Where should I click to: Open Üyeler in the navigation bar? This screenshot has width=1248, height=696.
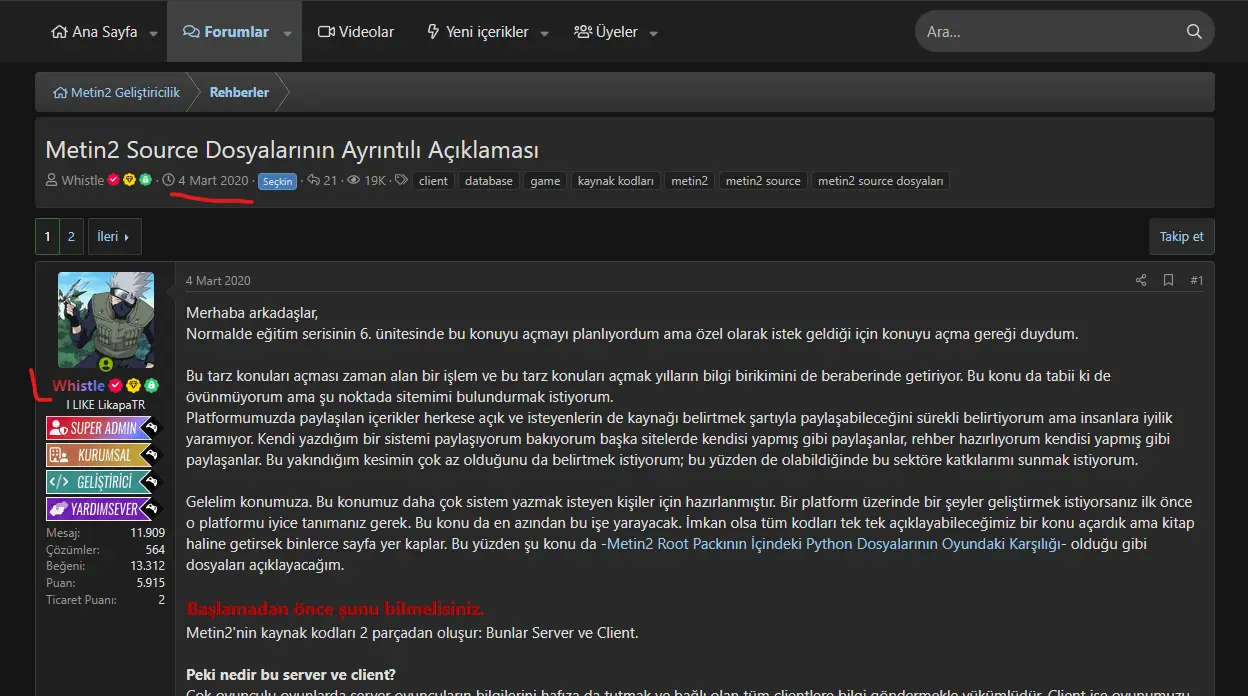click(x=606, y=32)
